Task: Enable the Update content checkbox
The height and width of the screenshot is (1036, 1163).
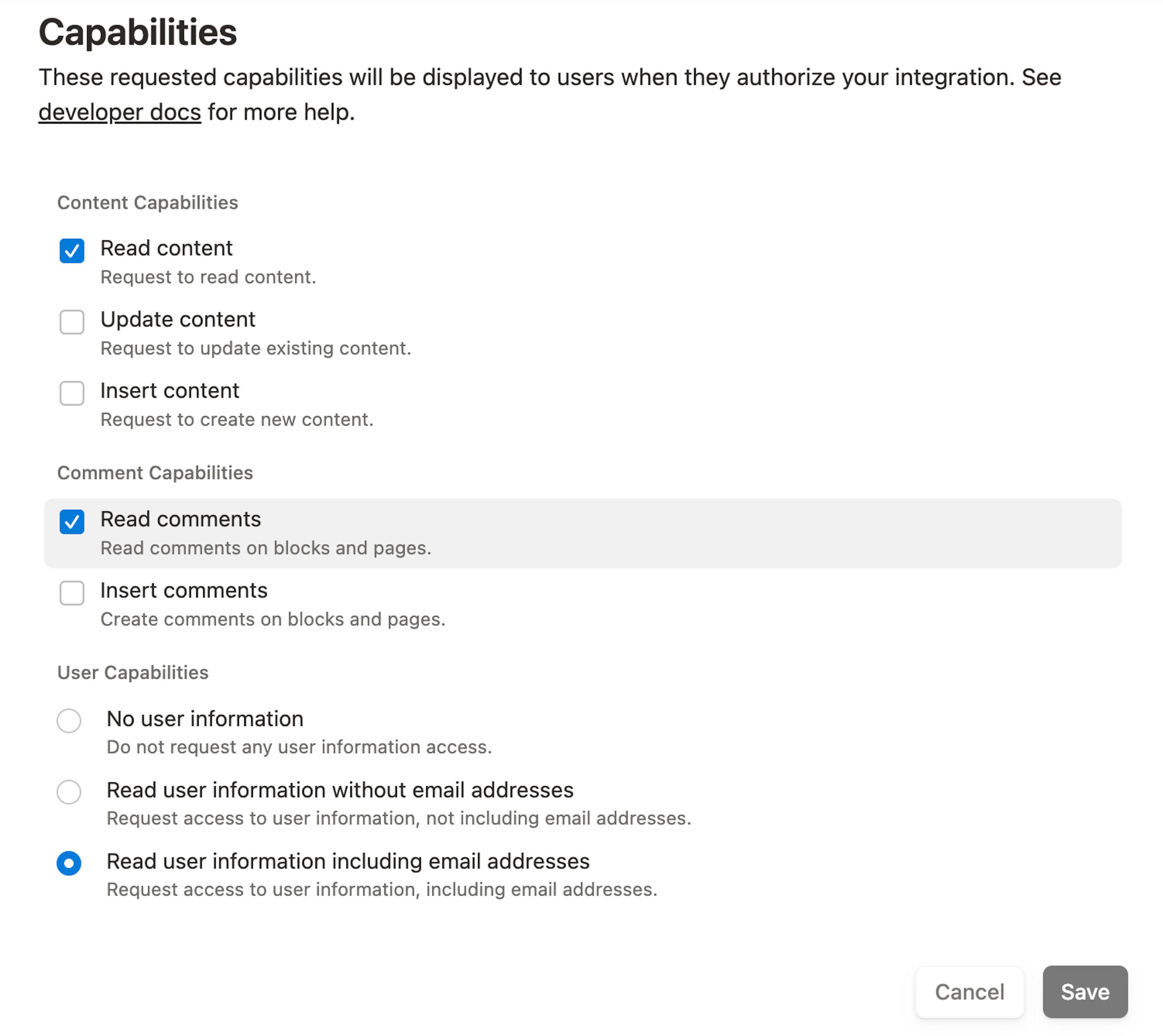Action: (x=72, y=322)
